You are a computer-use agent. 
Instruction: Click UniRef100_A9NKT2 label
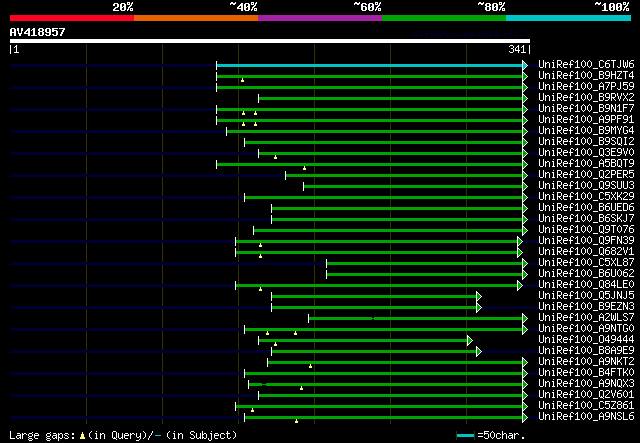586,362
